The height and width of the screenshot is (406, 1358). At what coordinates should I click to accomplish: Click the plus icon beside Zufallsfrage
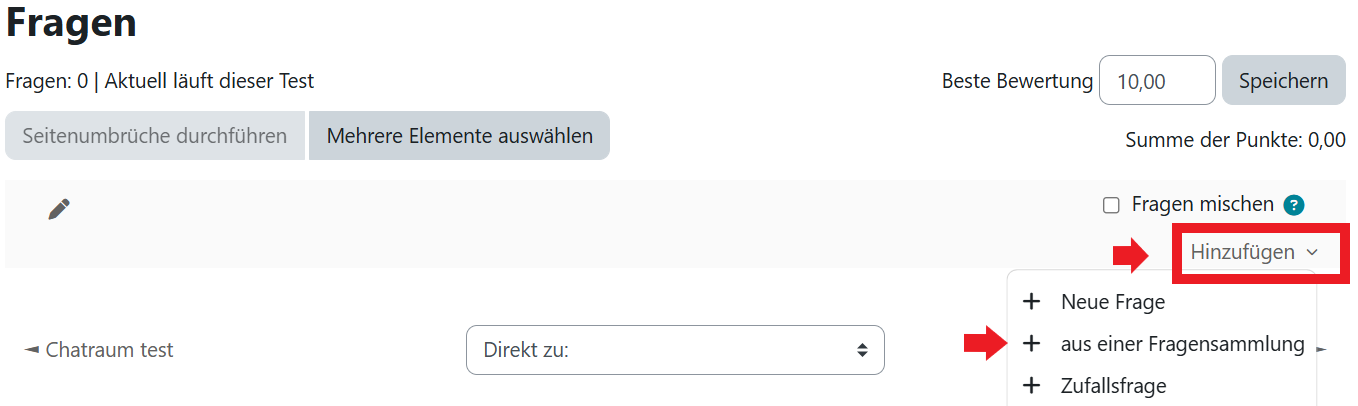pos(1032,385)
